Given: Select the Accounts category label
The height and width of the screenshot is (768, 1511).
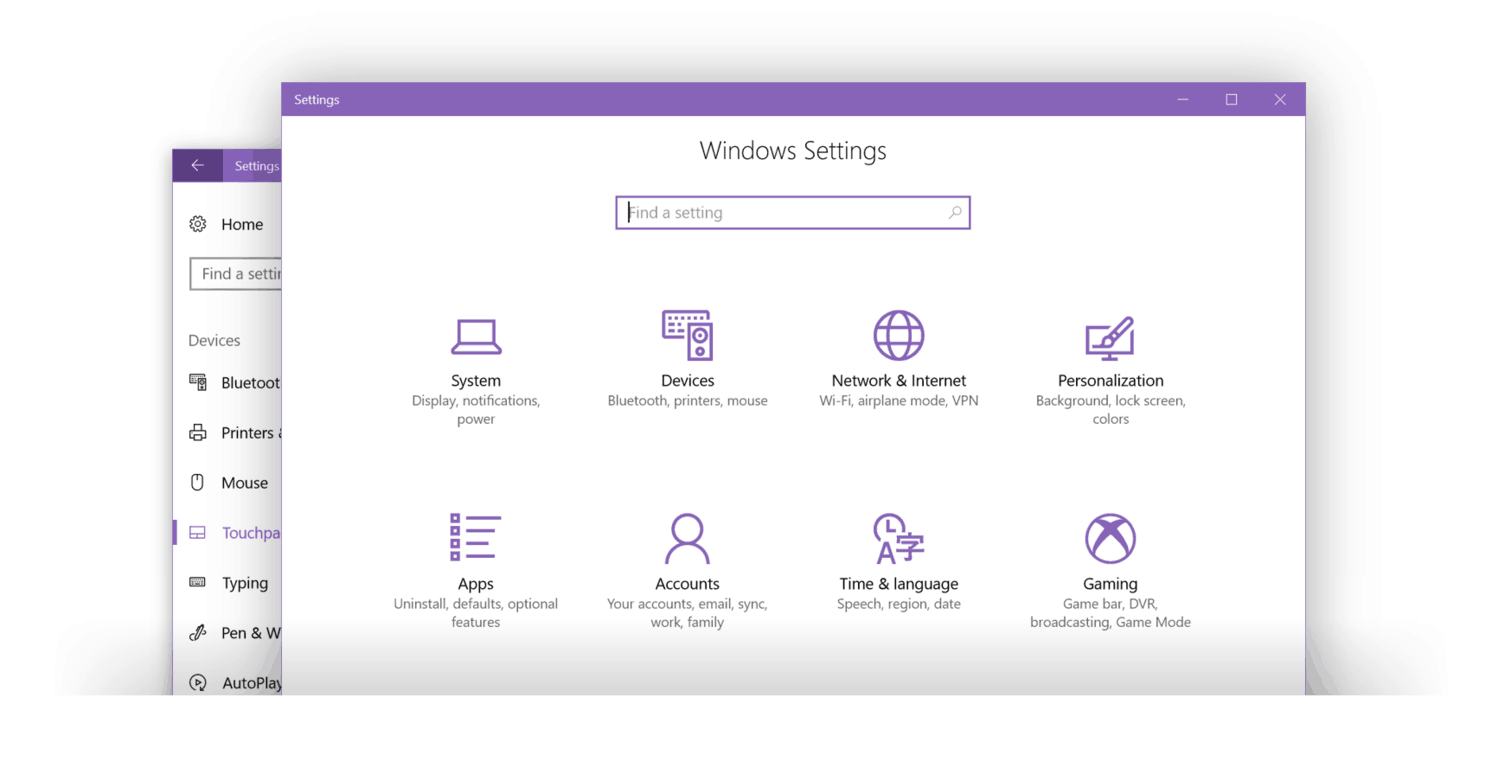Looking at the screenshot, I should (687, 584).
